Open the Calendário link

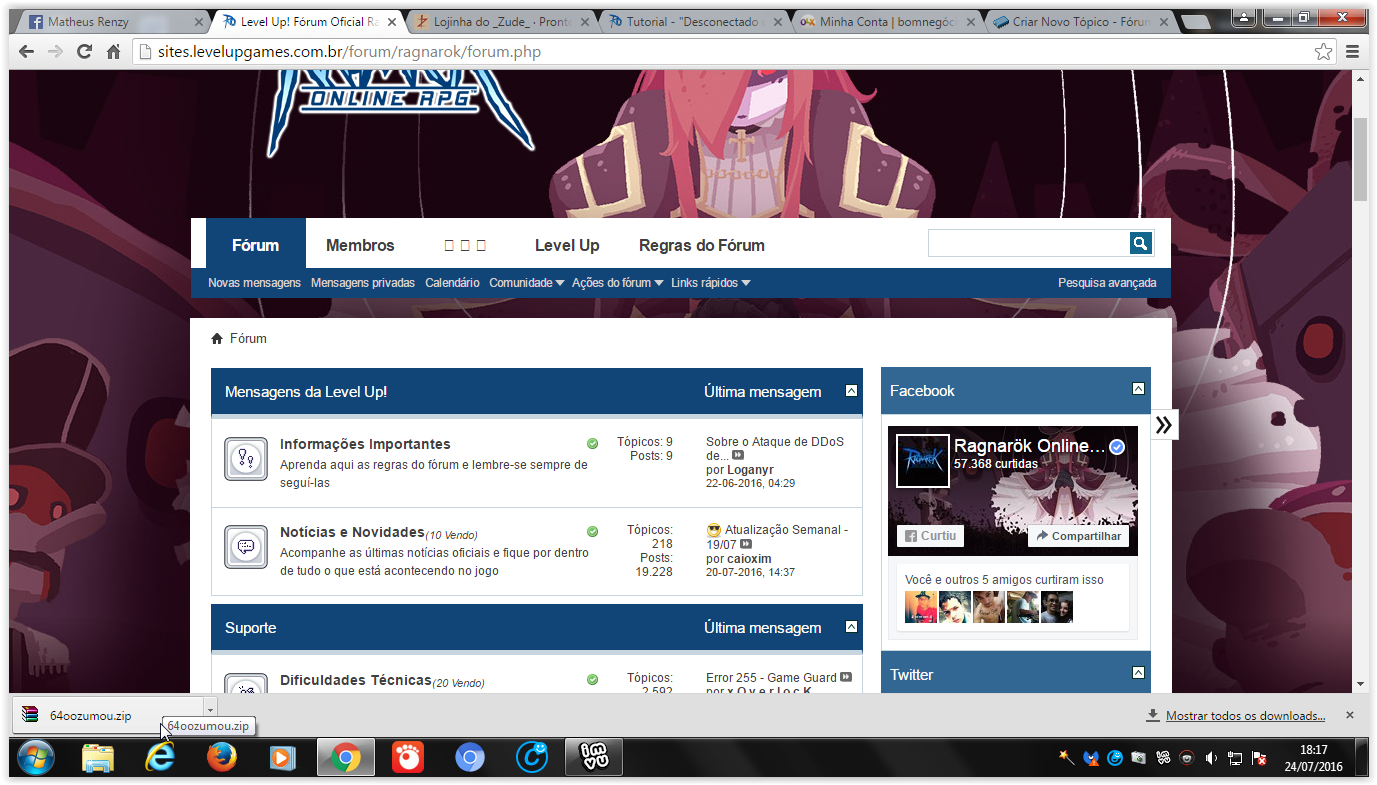[452, 283]
